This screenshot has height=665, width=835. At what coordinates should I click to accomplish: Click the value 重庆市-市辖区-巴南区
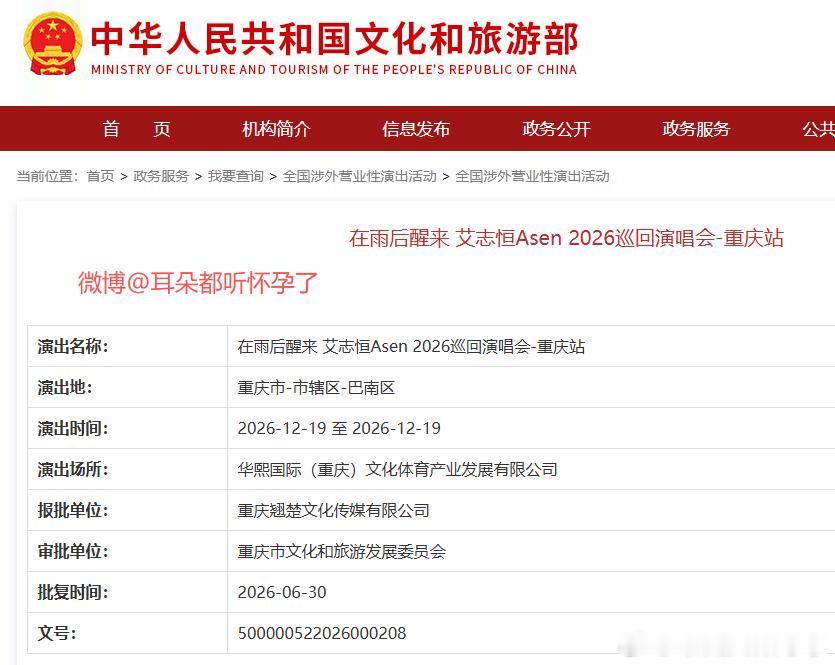[316, 388]
